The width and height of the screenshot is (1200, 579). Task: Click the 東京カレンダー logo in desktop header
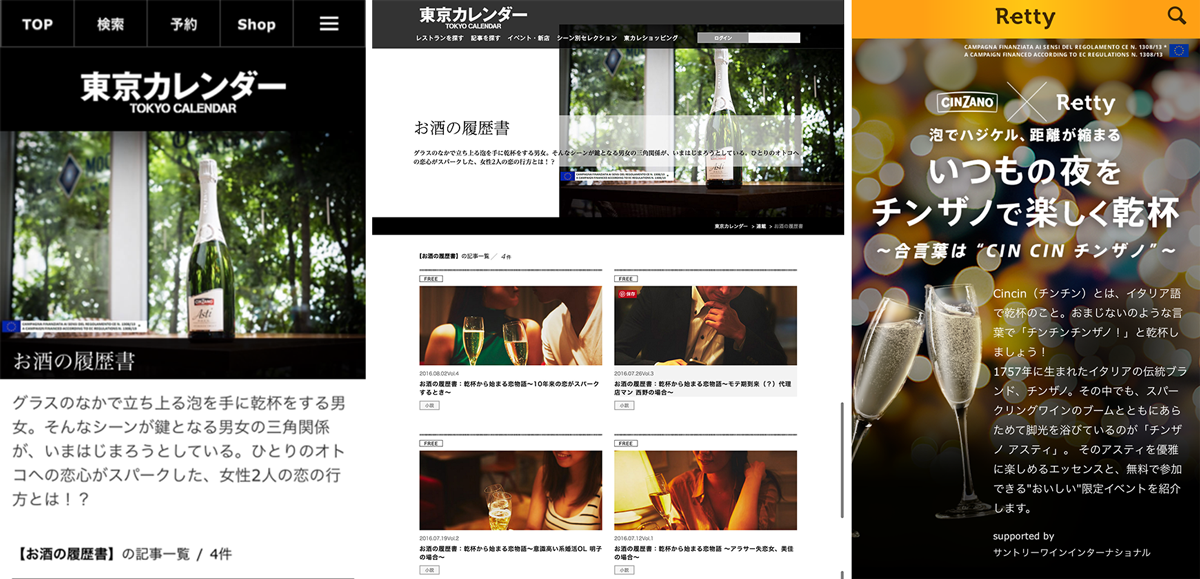pos(473,17)
